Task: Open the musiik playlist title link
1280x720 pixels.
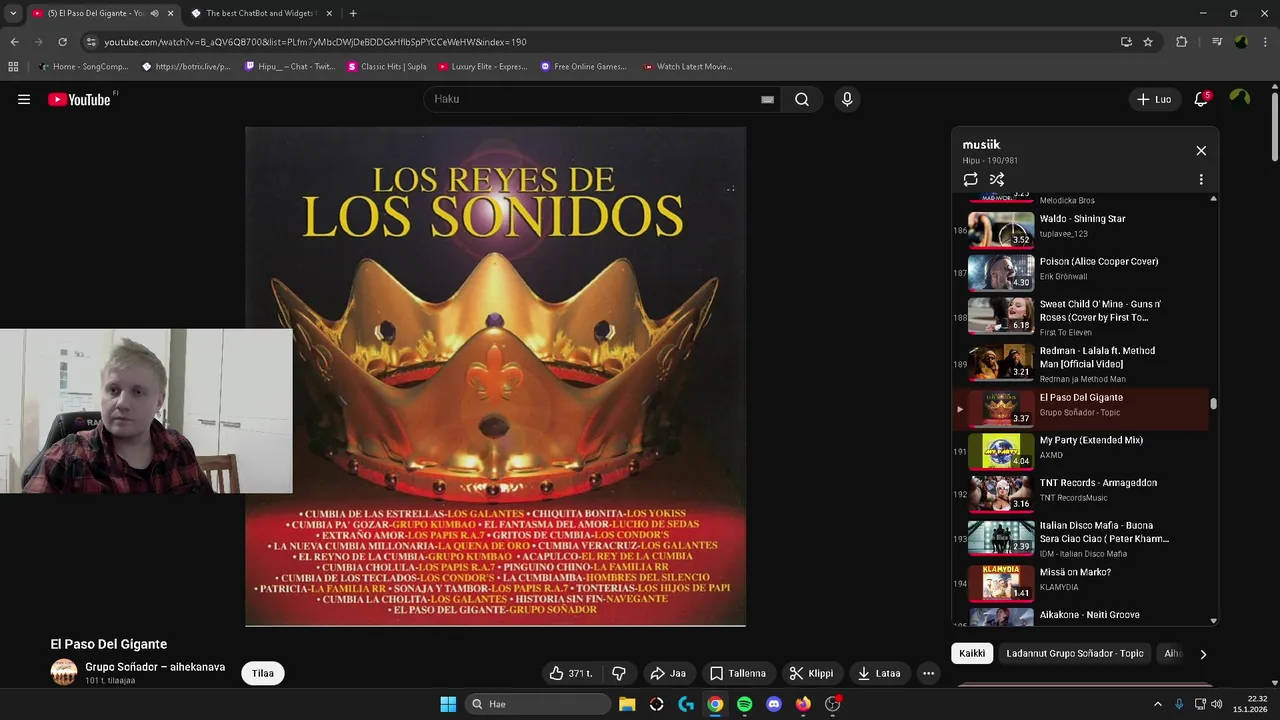Action: [x=981, y=145]
